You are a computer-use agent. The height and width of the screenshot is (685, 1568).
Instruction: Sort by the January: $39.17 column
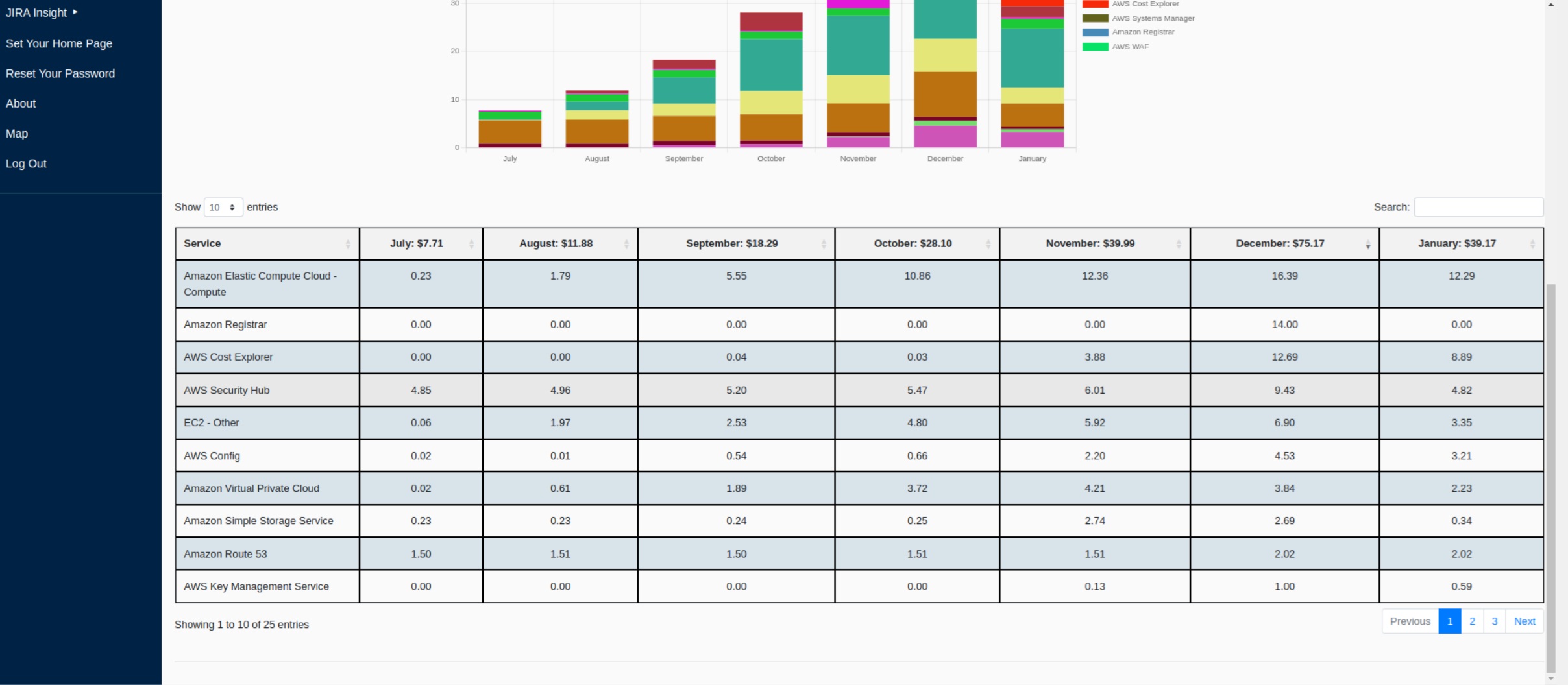tap(1462, 244)
